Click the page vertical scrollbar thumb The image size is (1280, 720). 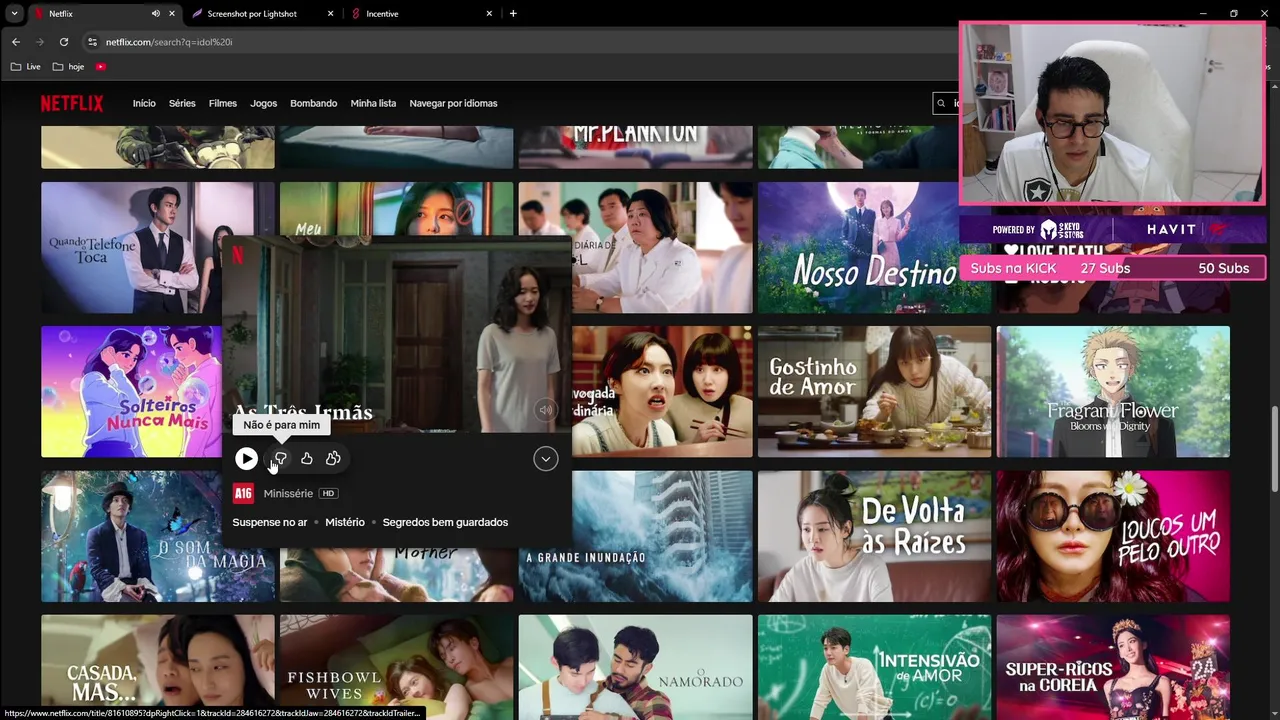1274,450
